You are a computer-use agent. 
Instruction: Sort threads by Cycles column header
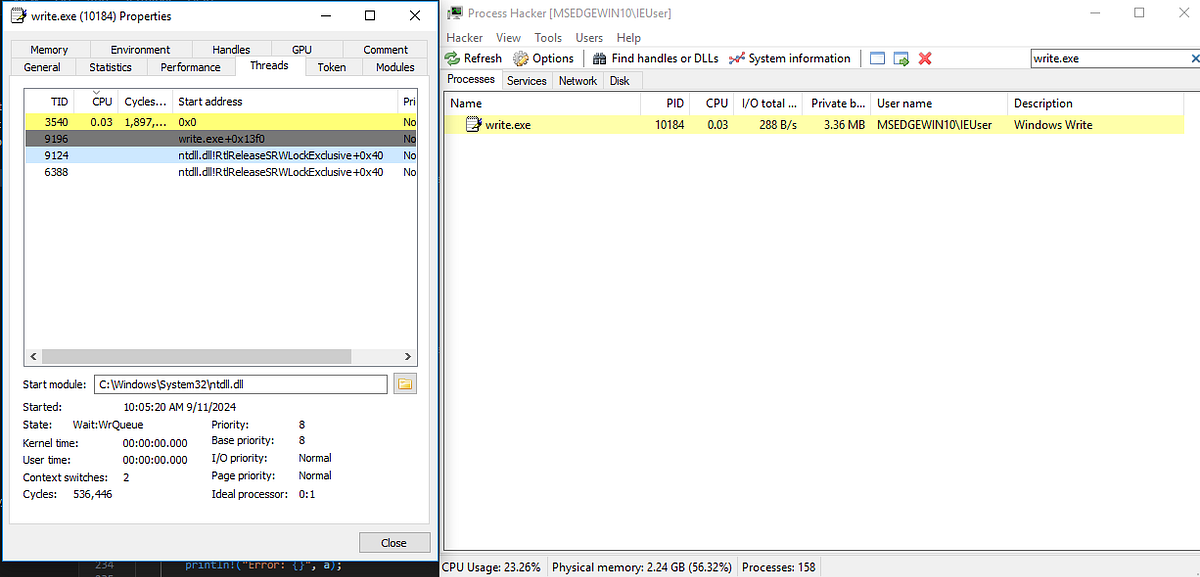click(146, 101)
